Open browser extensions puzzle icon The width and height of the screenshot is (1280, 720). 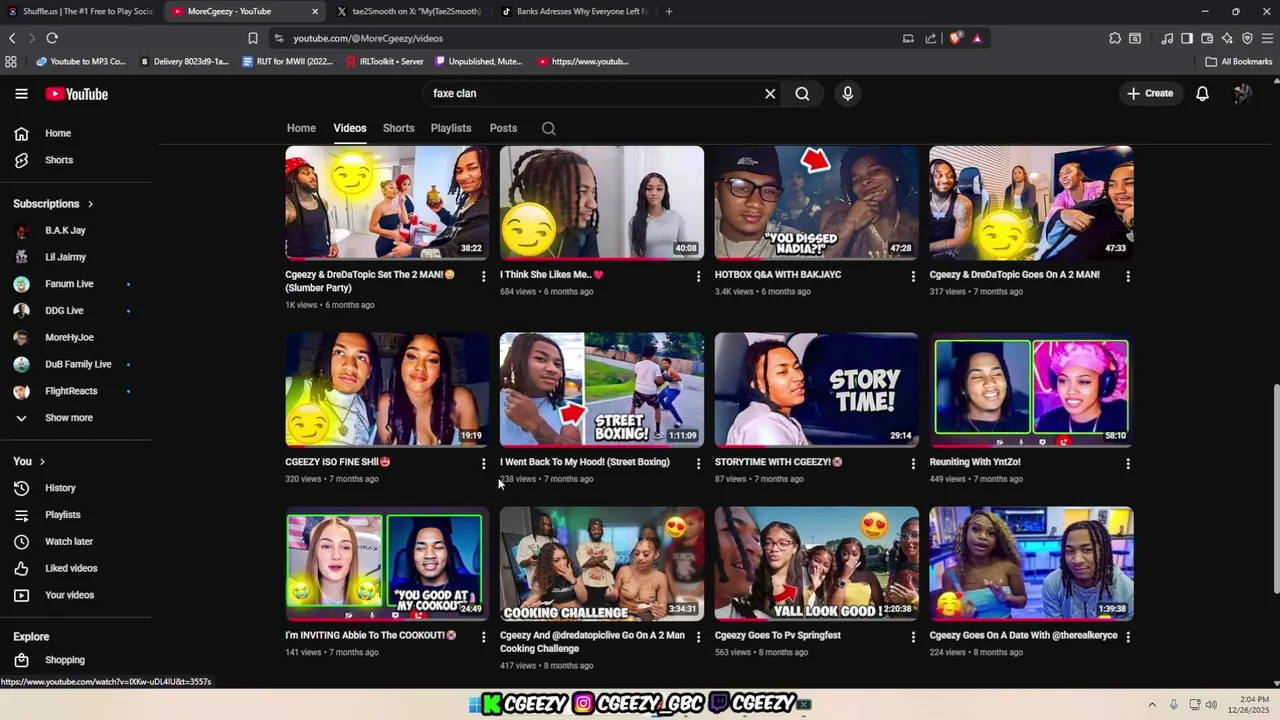1115,38
